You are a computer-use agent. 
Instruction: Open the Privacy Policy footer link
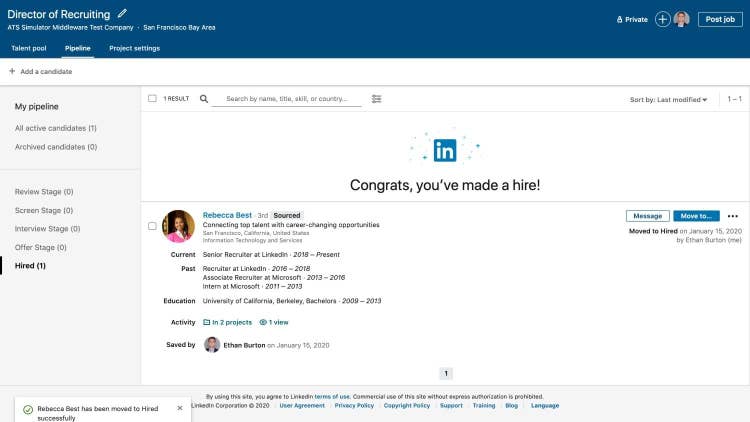pyautogui.click(x=354, y=405)
